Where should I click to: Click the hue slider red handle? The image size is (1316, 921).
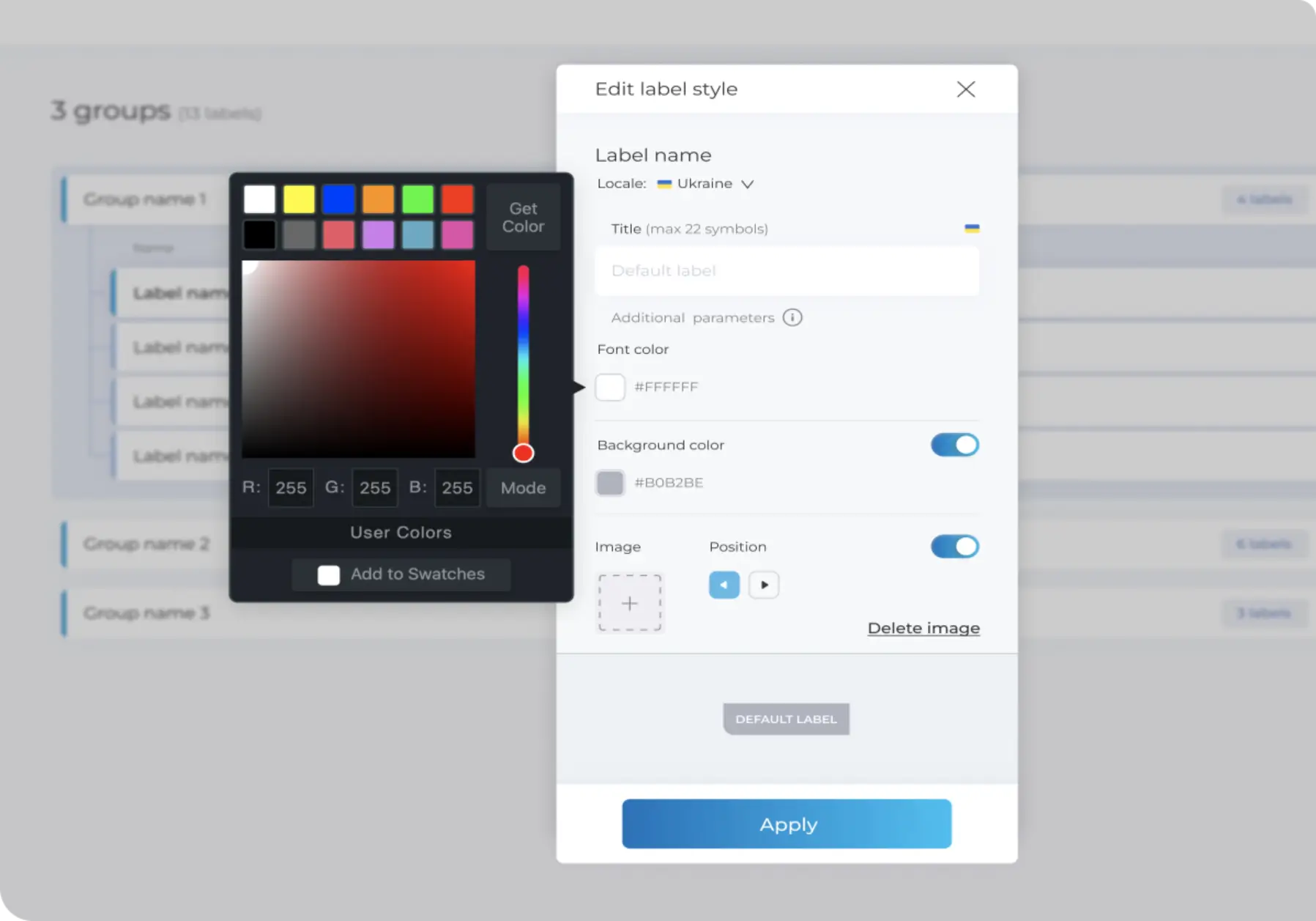coord(523,453)
